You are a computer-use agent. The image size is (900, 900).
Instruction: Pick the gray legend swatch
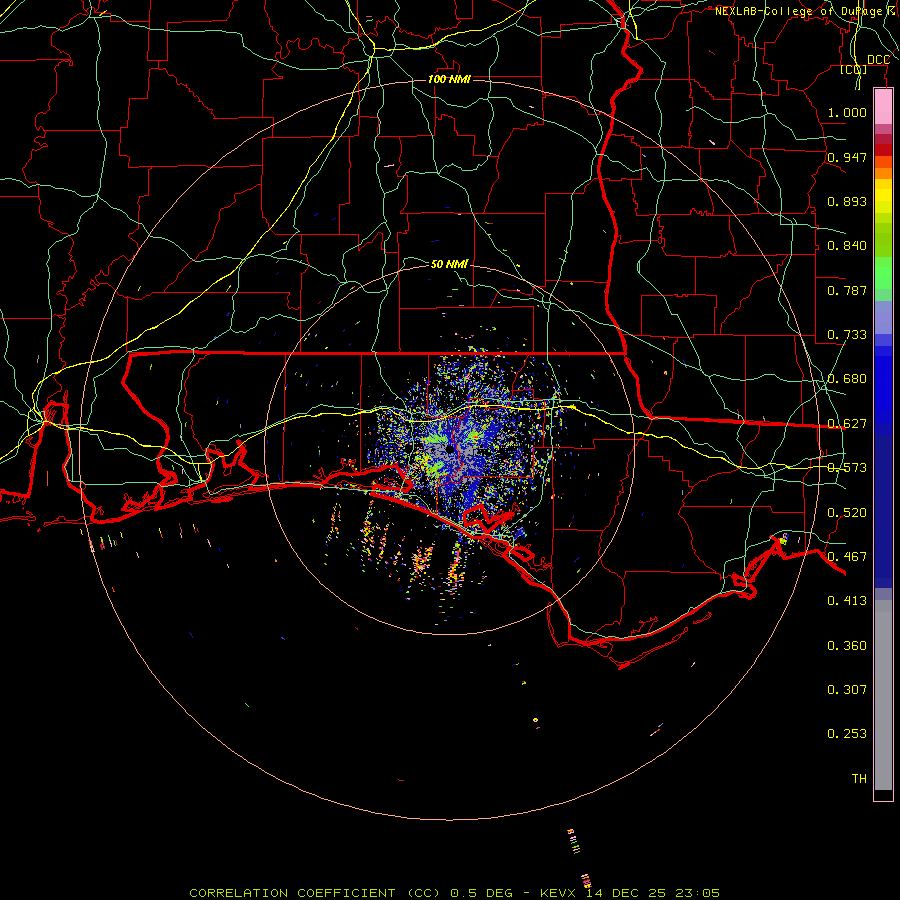tap(883, 695)
